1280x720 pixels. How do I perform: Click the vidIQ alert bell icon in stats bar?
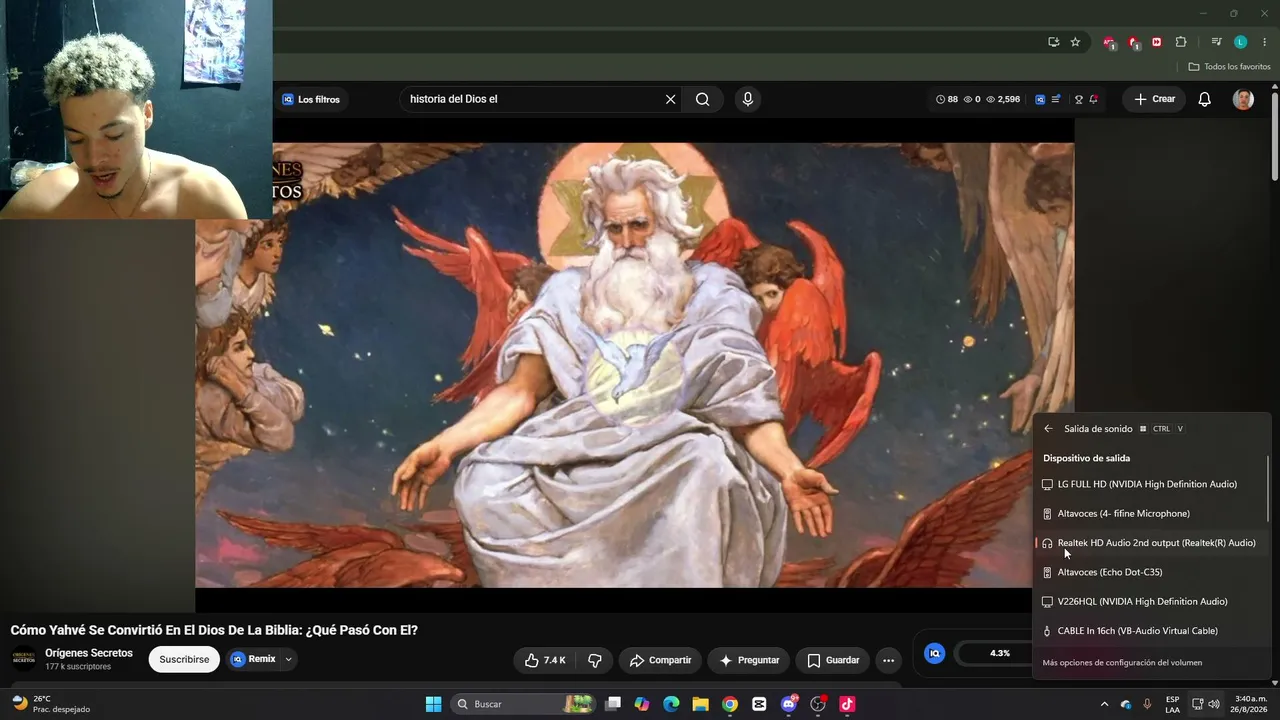tap(1094, 99)
